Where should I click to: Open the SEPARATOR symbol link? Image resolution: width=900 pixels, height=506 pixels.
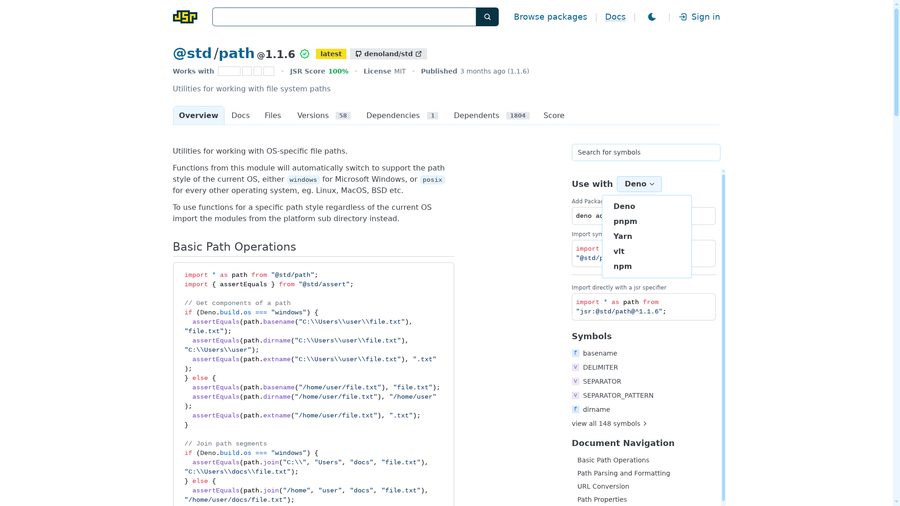tap(602, 382)
